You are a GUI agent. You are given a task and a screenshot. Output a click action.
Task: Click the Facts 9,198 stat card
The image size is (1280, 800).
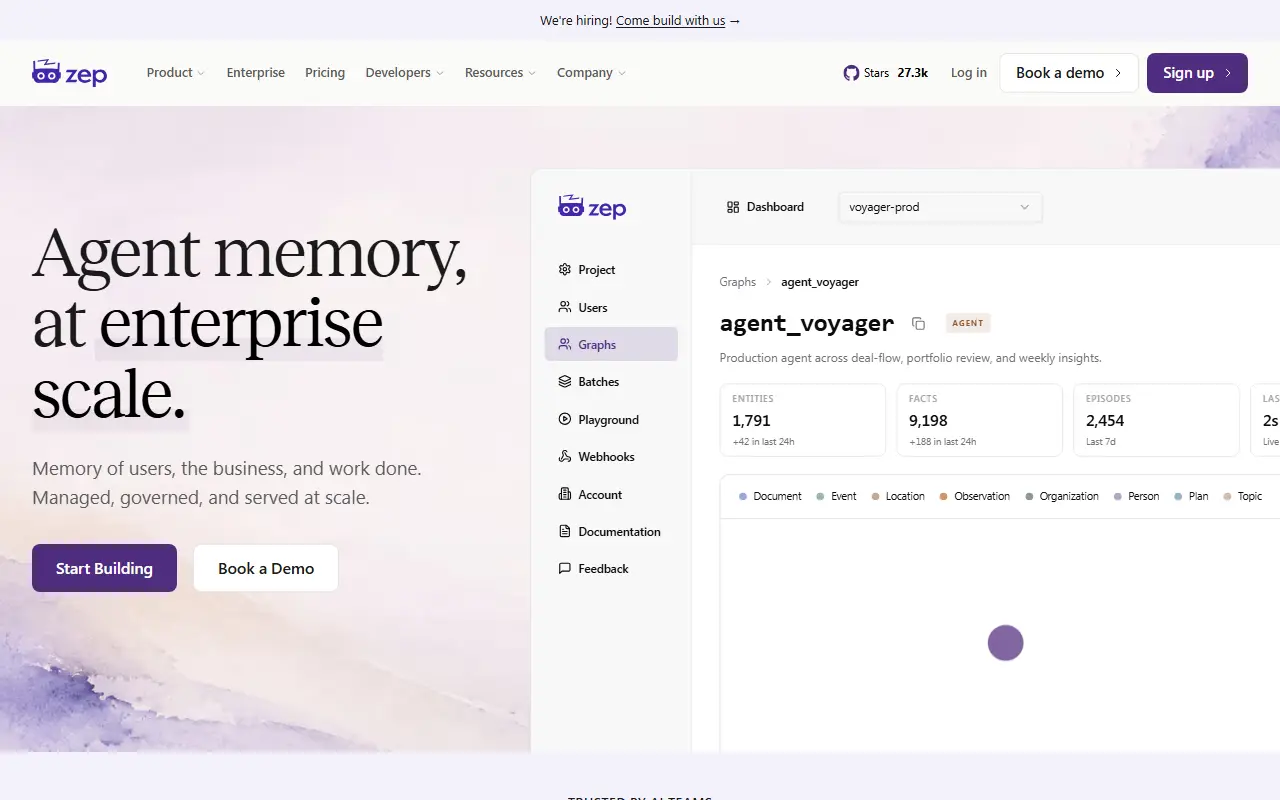tap(979, 420)
